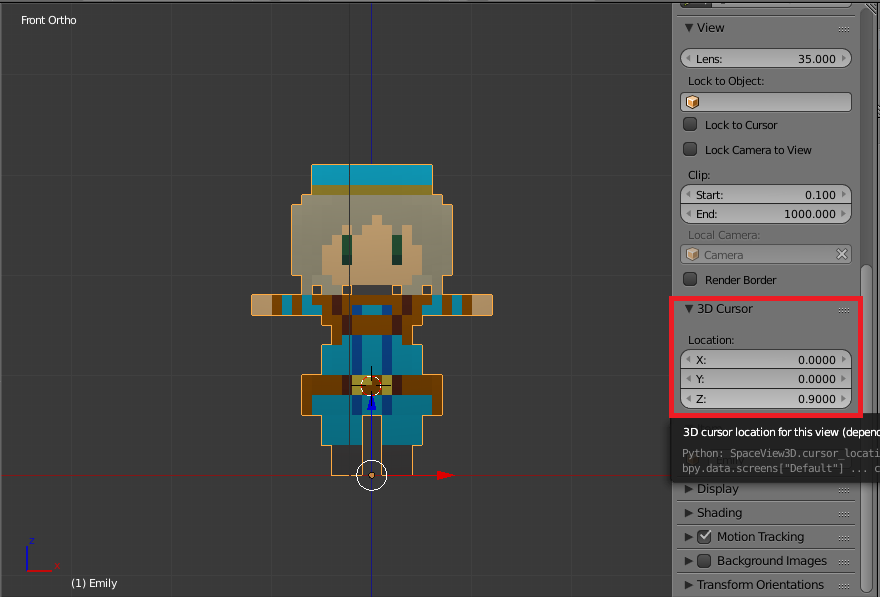
Task: Click the (1) Emily object label
Action: click(94, 583)
